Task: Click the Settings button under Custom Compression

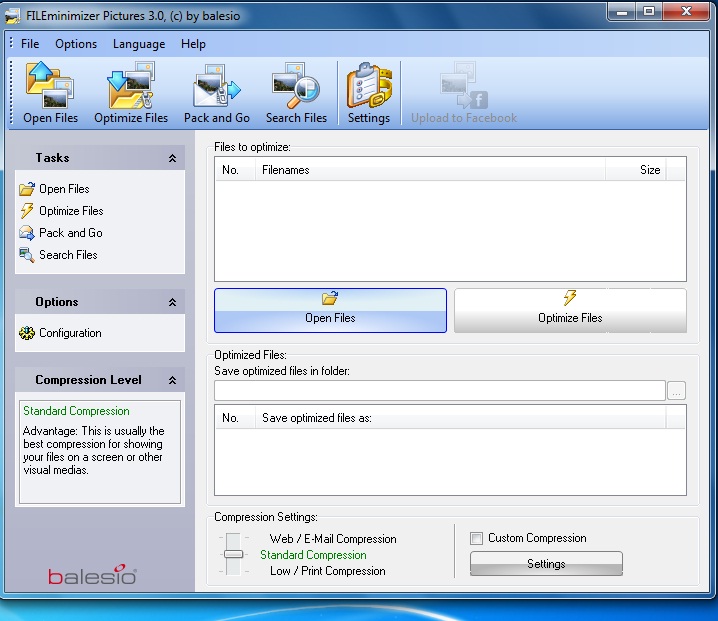Action: pyautogui.click(x=546, y=563)
